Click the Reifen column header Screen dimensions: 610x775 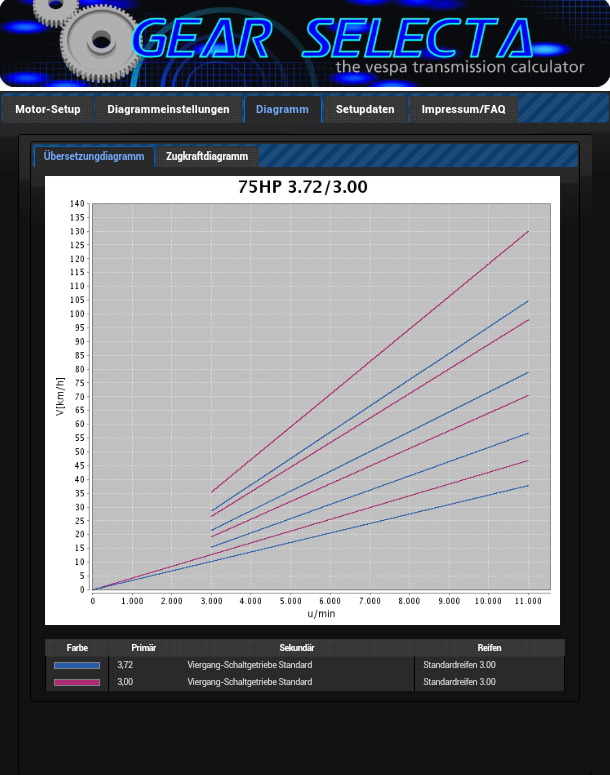(x=489, y=648)
